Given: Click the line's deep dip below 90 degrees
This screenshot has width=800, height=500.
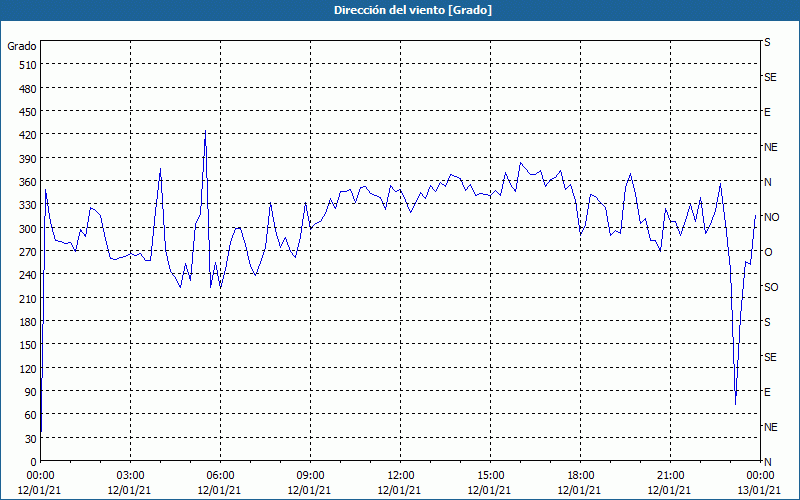Looking at the screenshot, I should pos(735,404).
